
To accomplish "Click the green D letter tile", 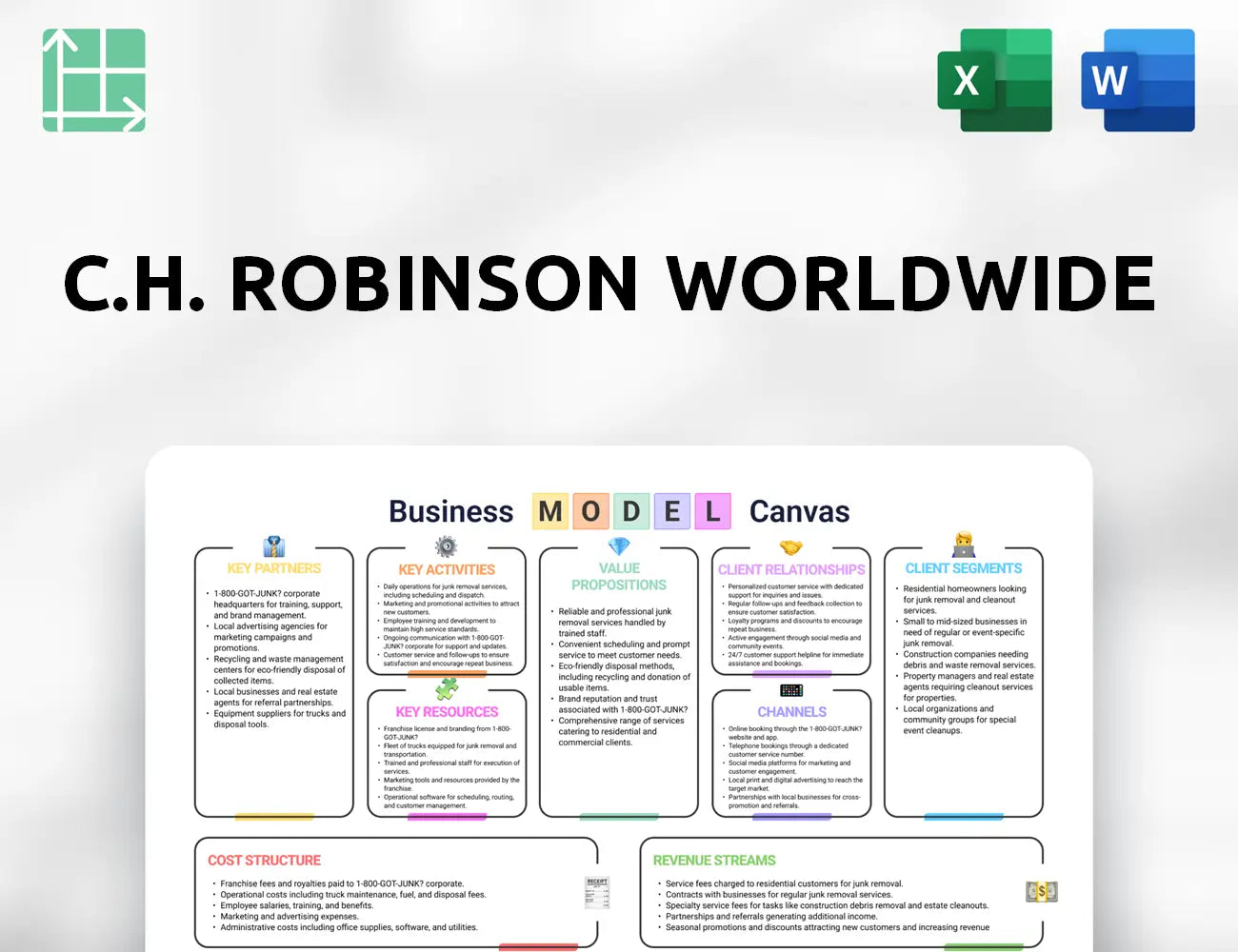I will pos(630,512).
